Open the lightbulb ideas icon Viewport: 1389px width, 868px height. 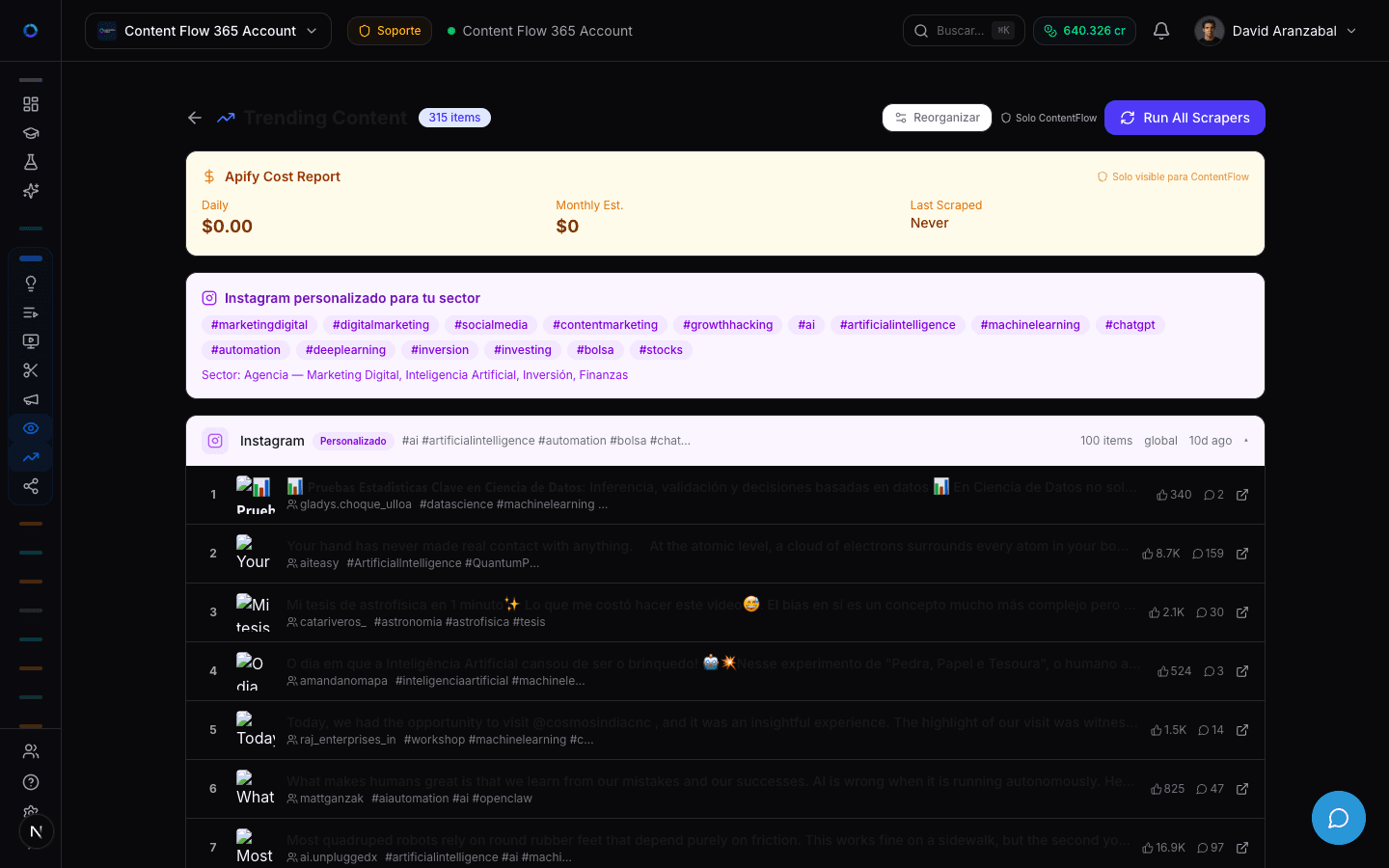coord(31,284)
